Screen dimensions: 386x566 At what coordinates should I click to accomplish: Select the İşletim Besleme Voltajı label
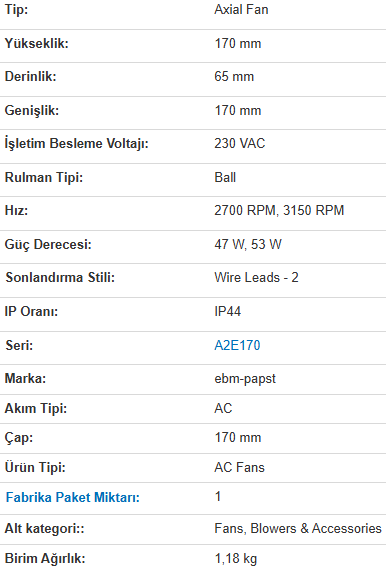coord(77,143)
